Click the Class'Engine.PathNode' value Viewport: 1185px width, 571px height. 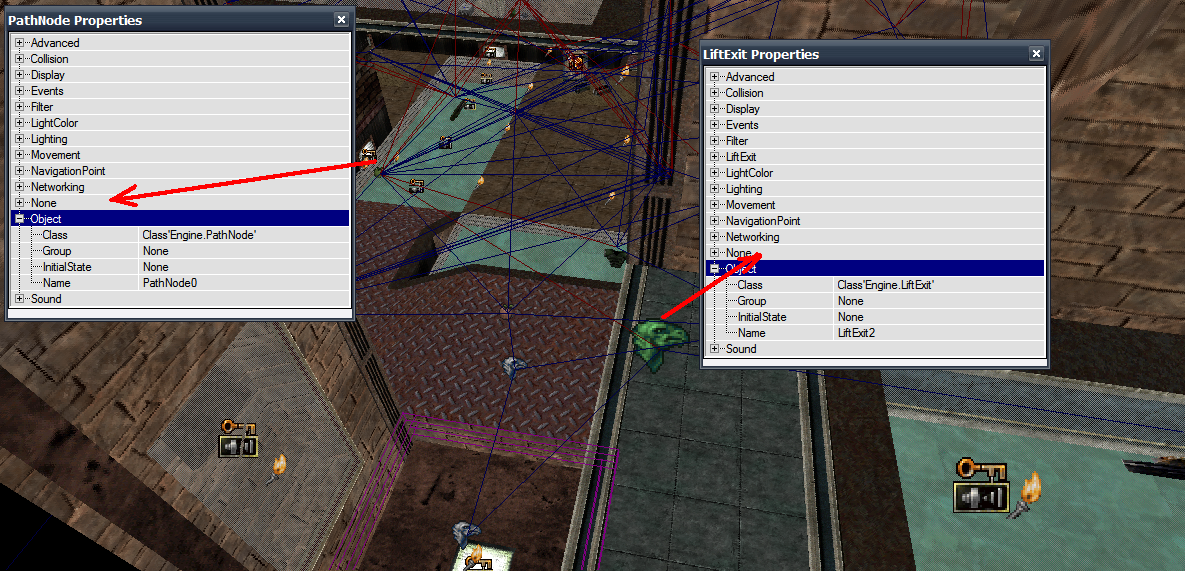pos(244,235)
